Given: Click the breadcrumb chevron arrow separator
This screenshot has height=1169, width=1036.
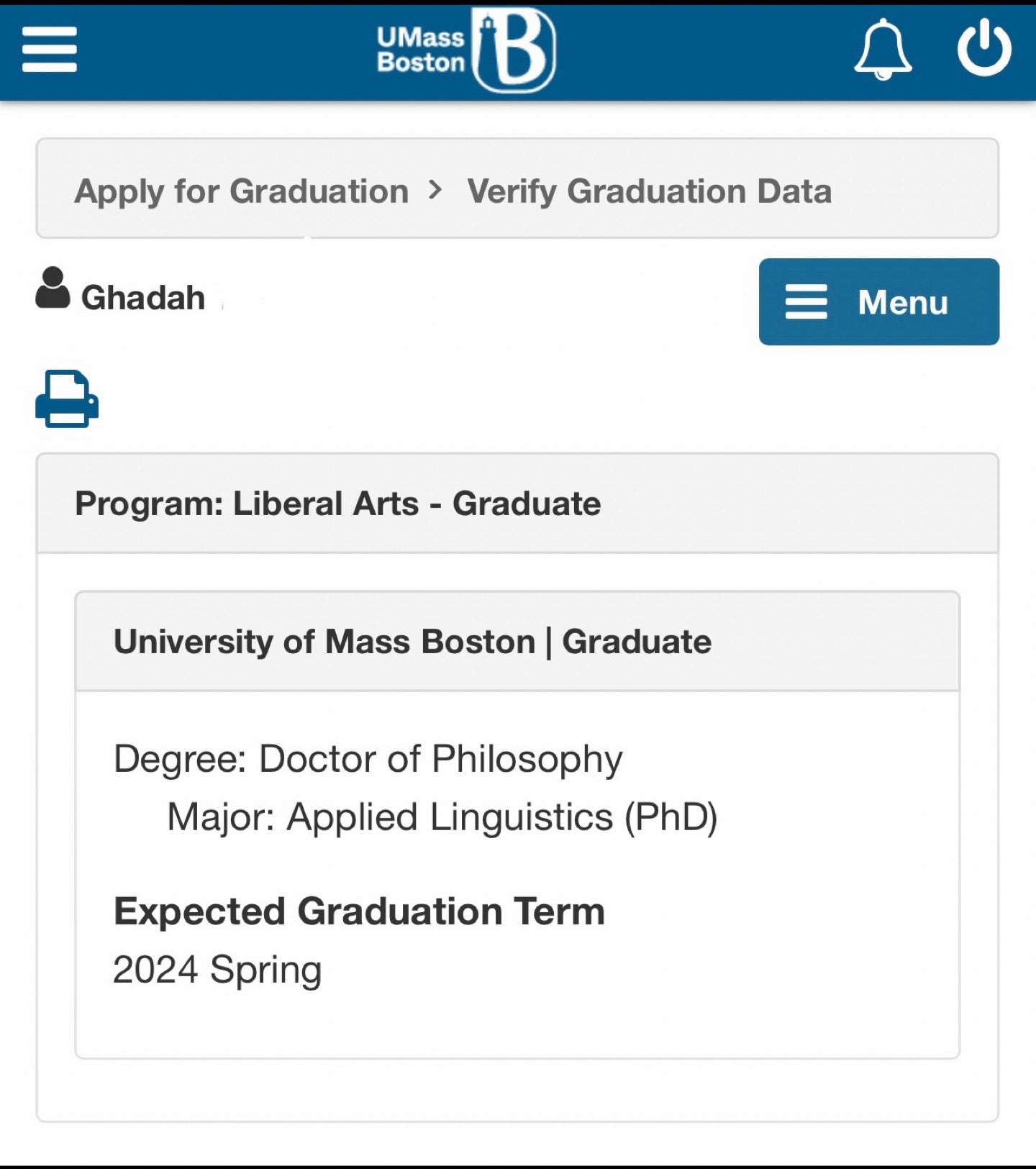Looking at the screenshot, I should point(435,190).
